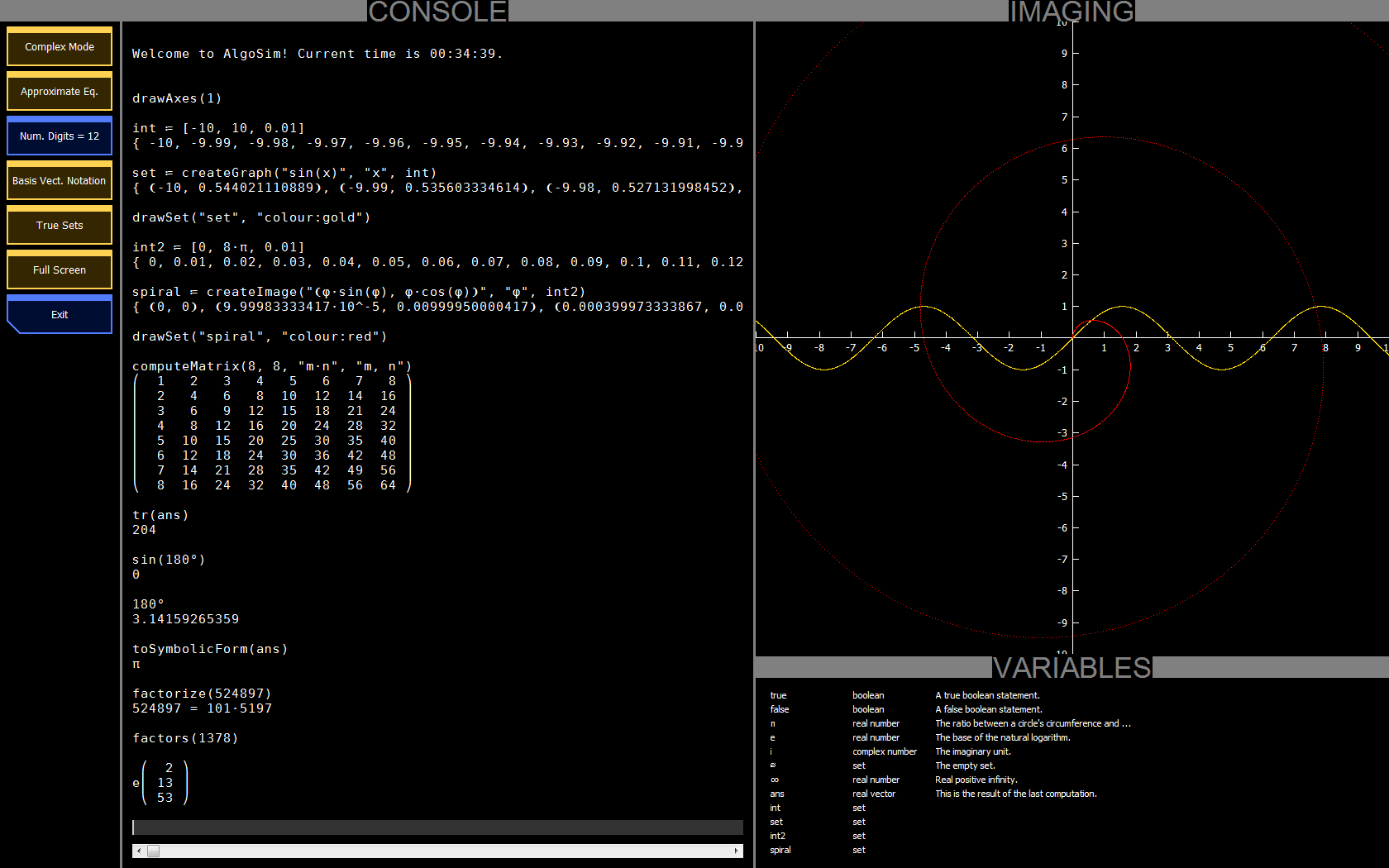The image size is (1389, 868).
Task: Click circle circumference ratio description
Action: (x=1033, y=723)
